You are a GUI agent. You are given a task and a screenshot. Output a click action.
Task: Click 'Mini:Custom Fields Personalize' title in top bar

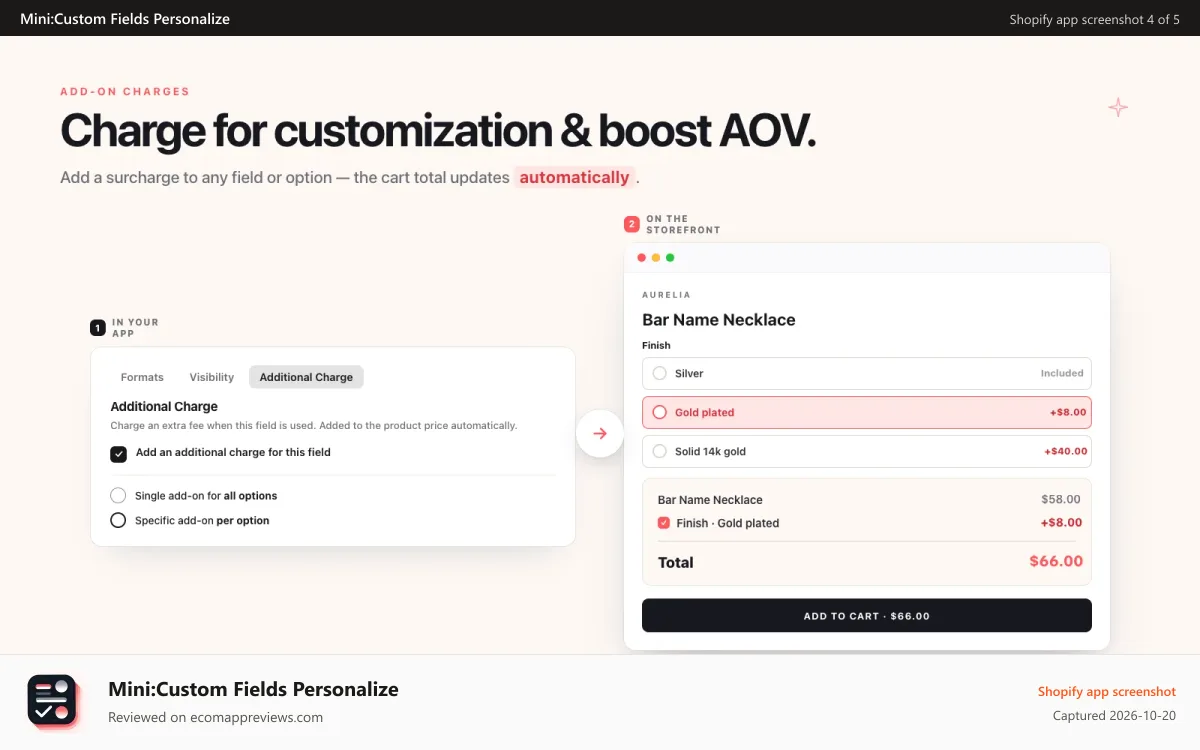coord(125,19)
